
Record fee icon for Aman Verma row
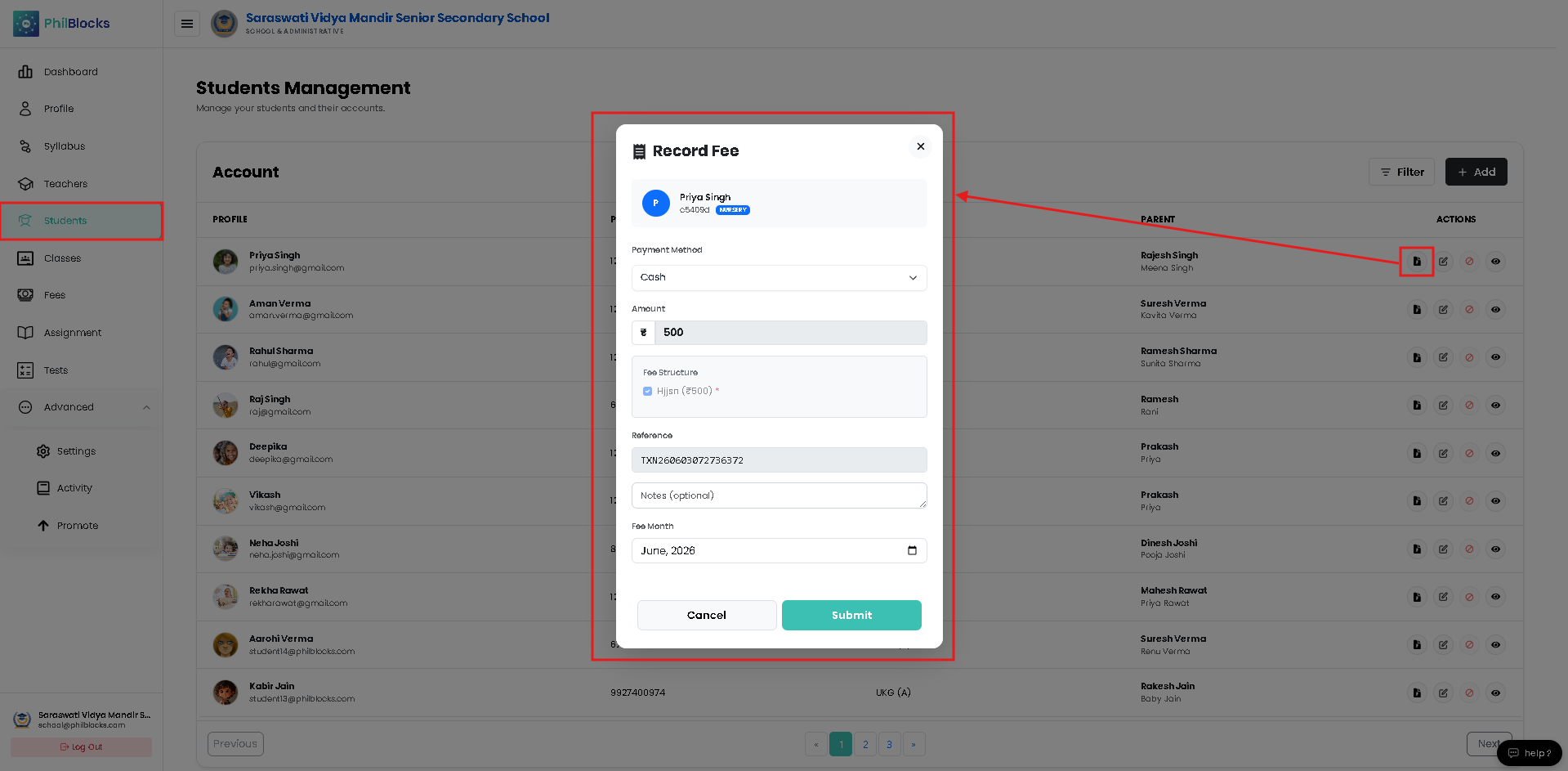point(1417,310)
